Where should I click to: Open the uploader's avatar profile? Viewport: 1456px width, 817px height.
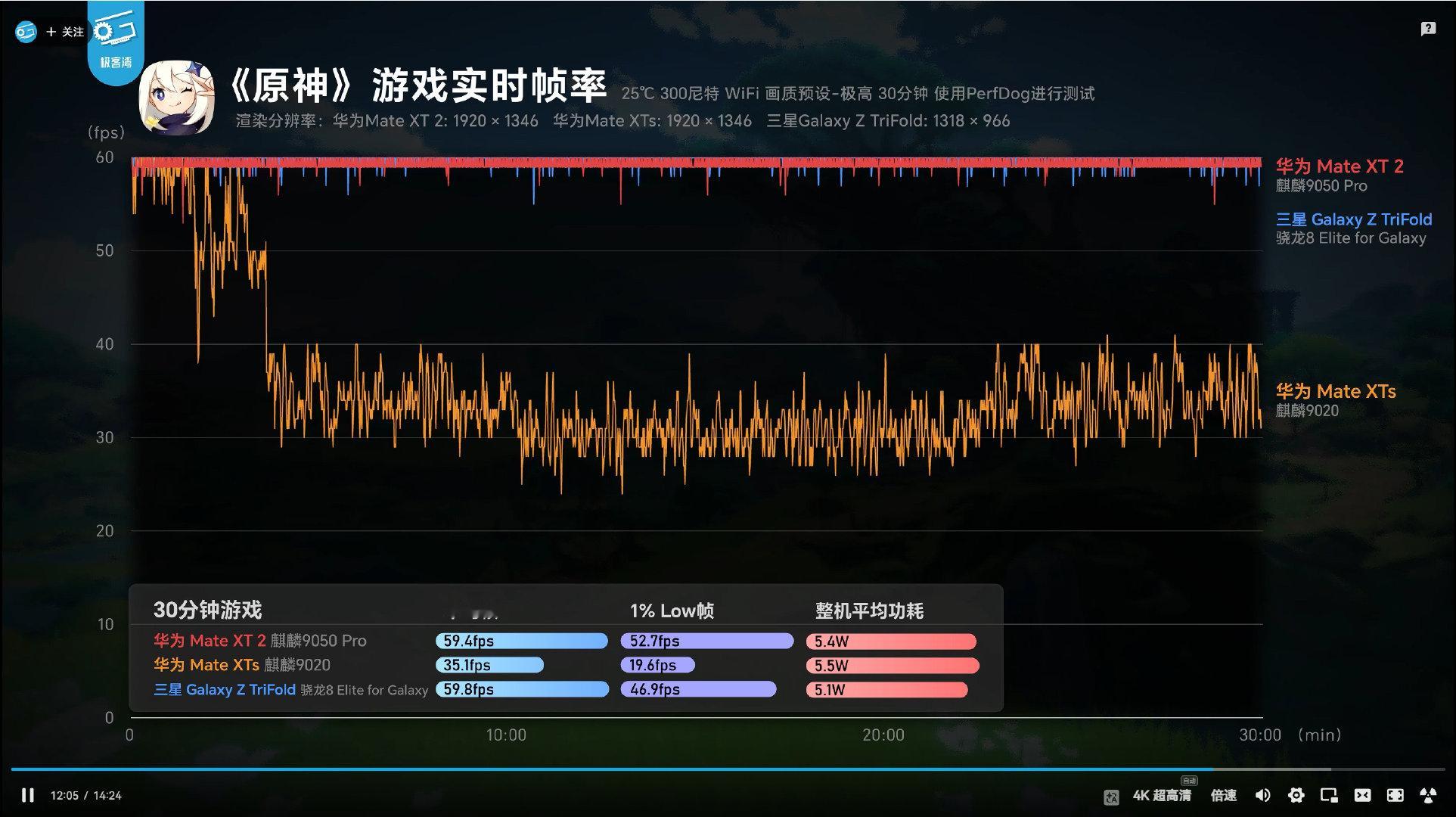click(26, 32)
